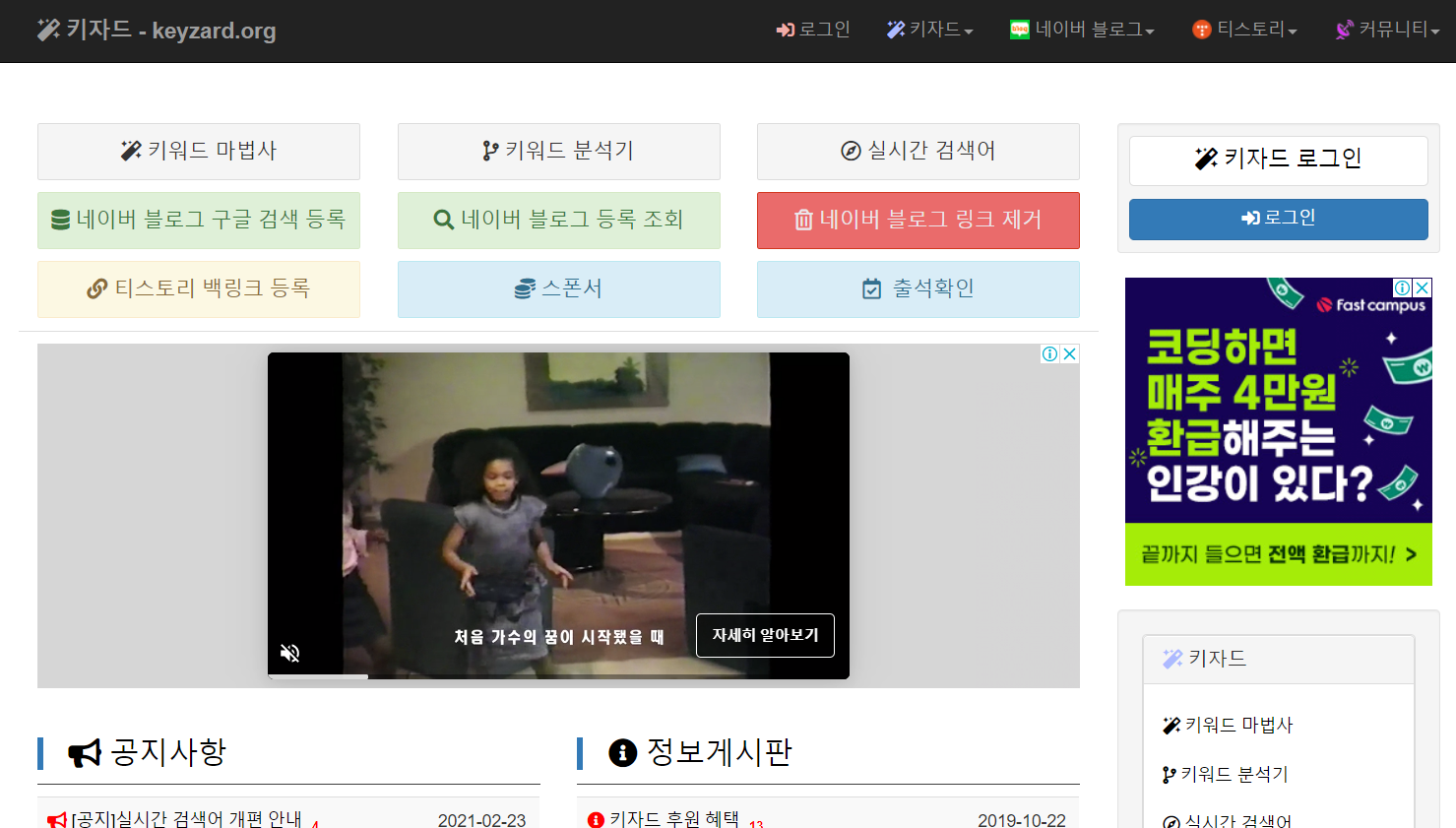Close the Fast campus ad

[x=1423, y=287]
